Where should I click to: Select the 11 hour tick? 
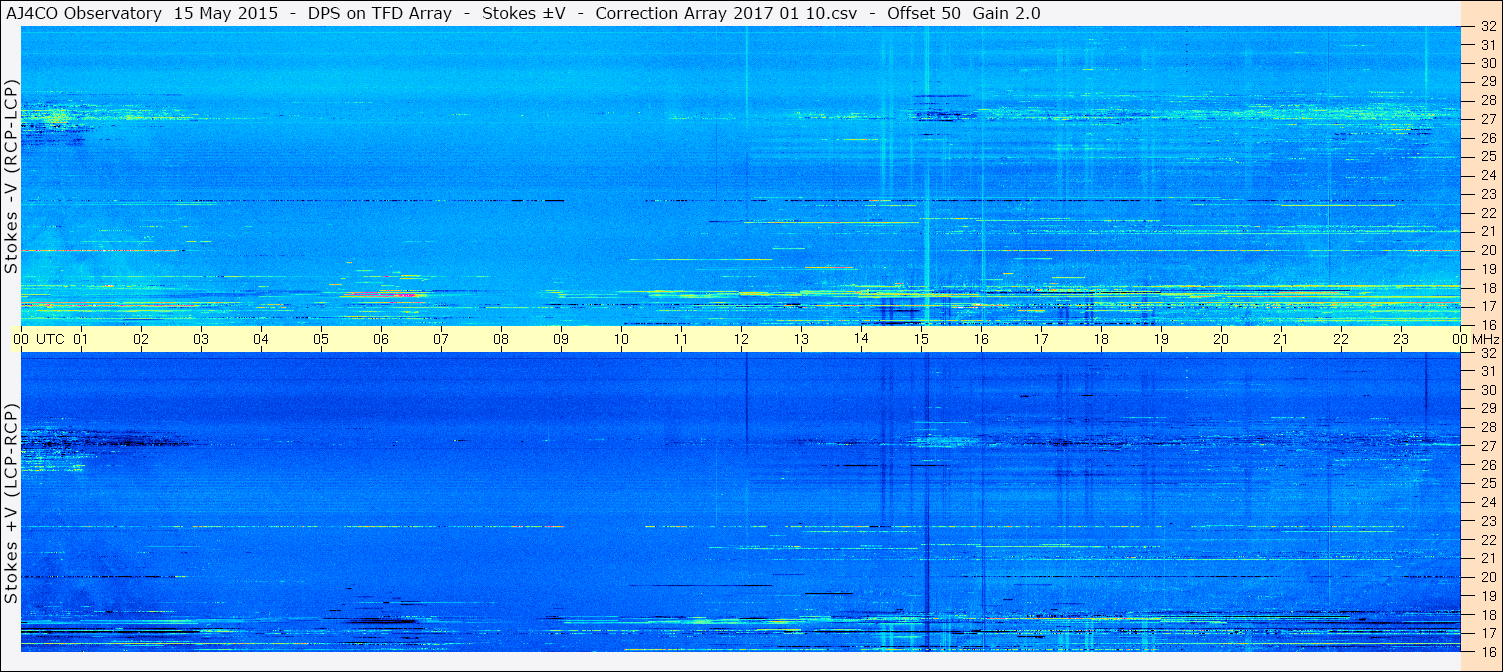point(681,340)
